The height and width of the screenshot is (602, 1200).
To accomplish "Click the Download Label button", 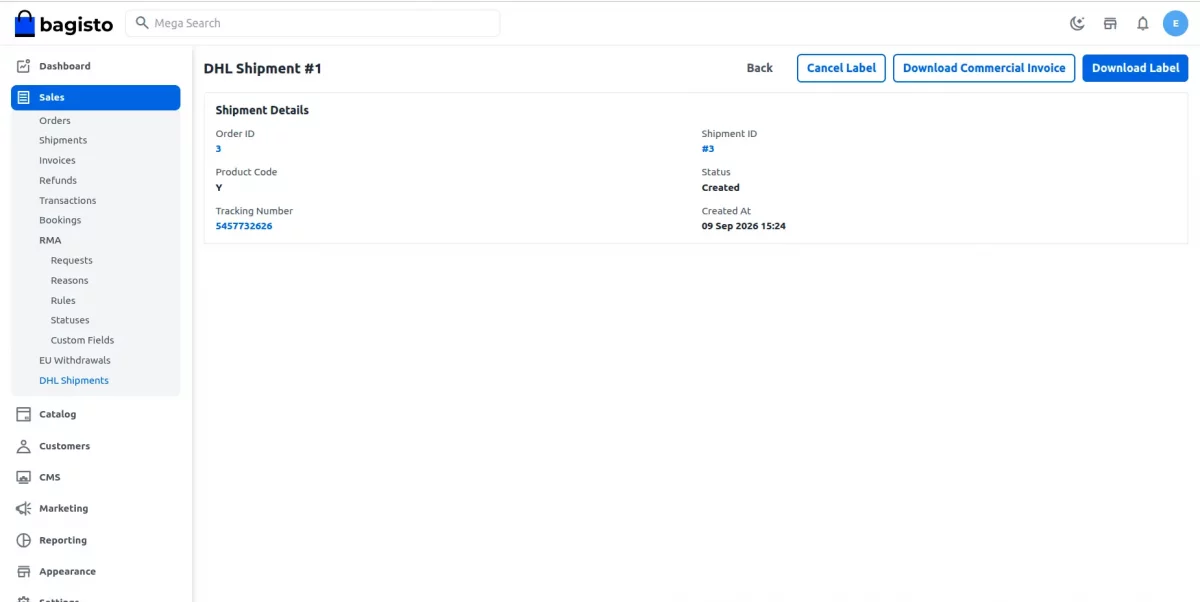I will pyautogui.click(x=1135, y=68).
